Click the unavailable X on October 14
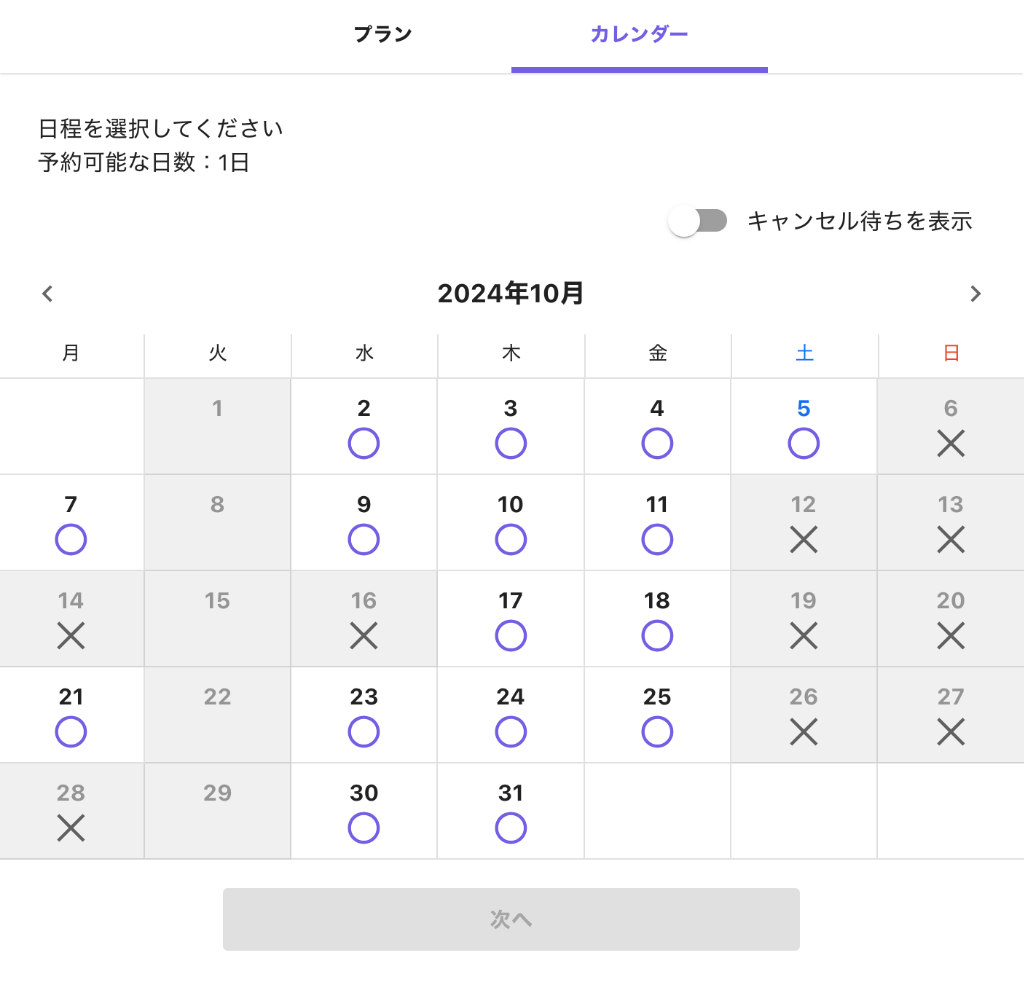Viewport: 1024px width, 1007px height. [71, 636]
